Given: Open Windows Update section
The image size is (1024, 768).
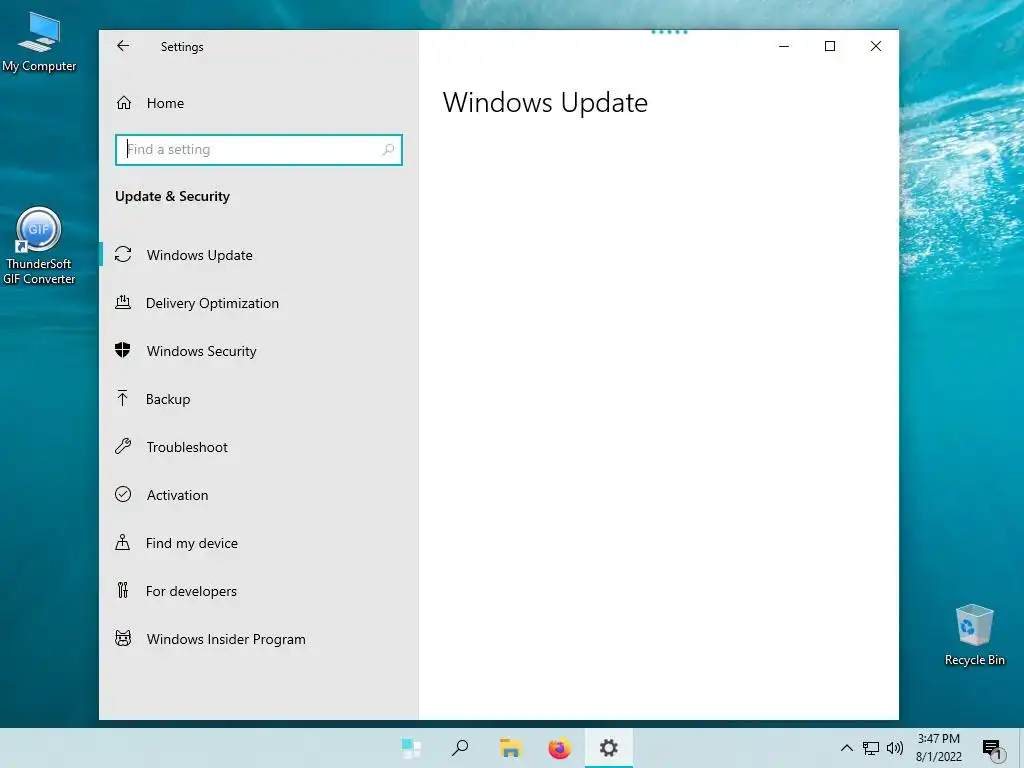Looking at the screenshot, I should click(x=259, y=255).
